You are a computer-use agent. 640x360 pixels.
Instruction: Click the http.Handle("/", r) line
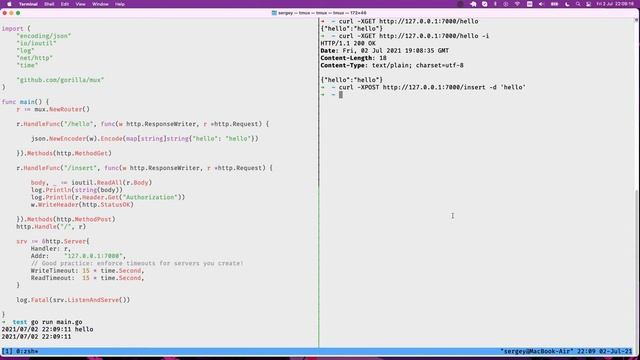pyautogui.click(x=51, y=227)
